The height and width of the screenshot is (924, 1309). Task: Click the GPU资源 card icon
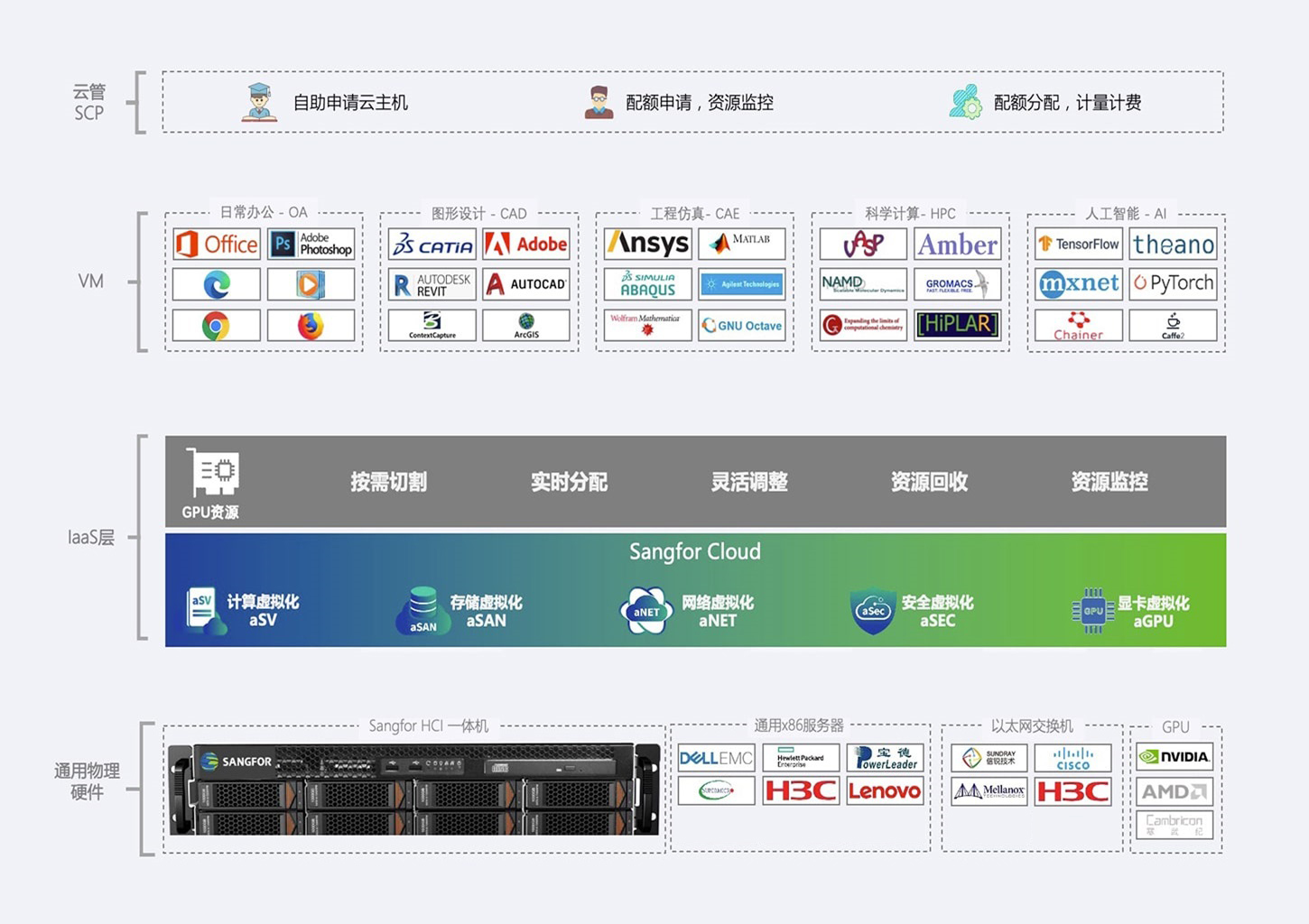pos(211,473)
